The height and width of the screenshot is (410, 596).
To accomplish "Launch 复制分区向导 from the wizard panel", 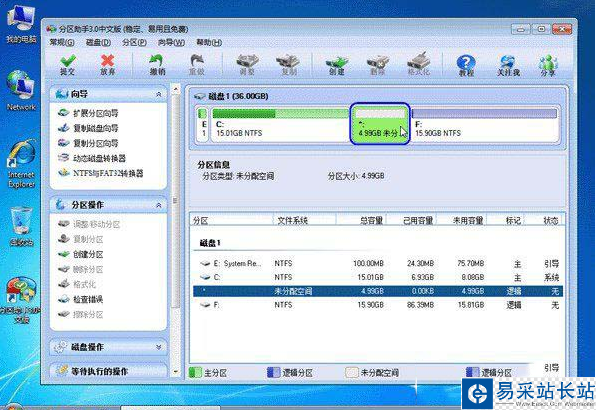I will 88,143.
